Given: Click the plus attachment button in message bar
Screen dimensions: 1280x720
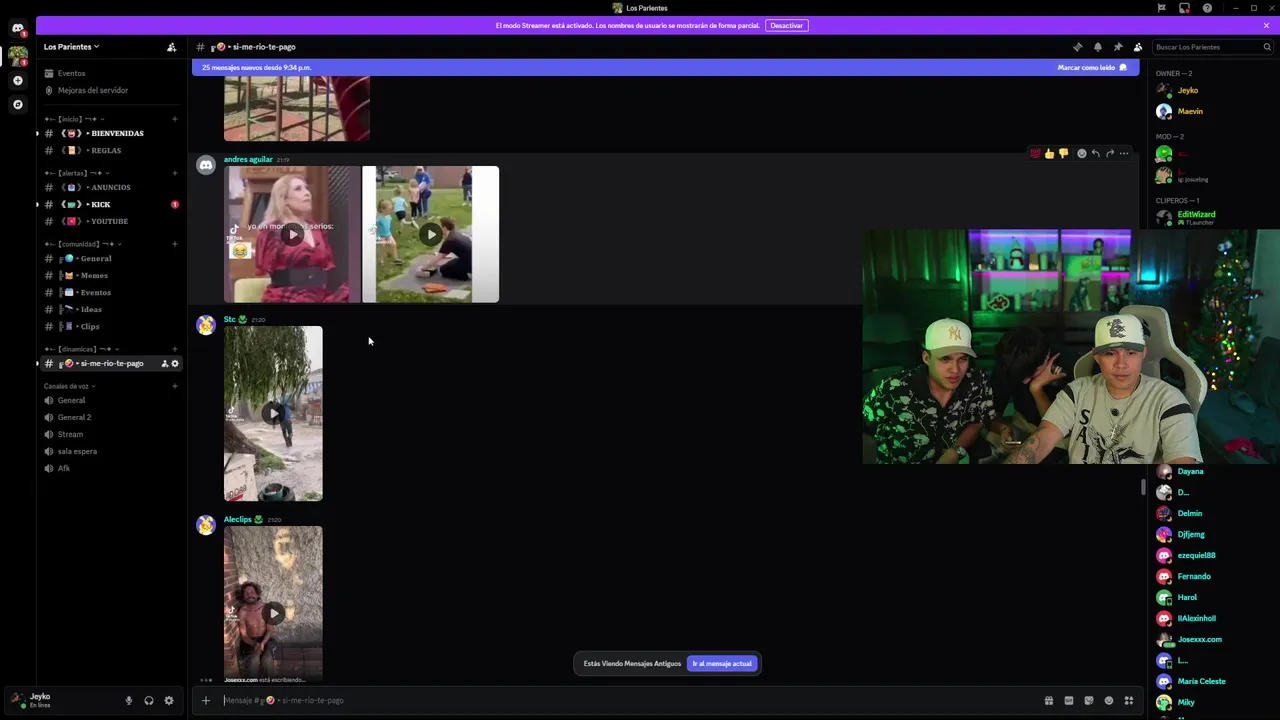Looking at the screenshot, I should 205,700.
